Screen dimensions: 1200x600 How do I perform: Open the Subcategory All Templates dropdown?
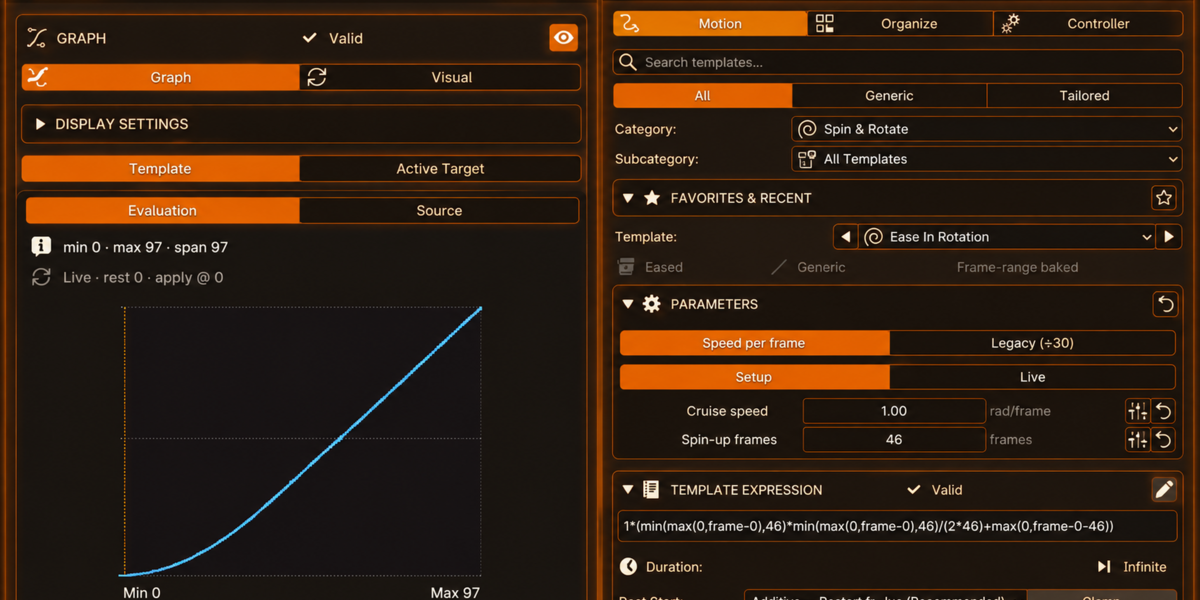tap(987, 159)
